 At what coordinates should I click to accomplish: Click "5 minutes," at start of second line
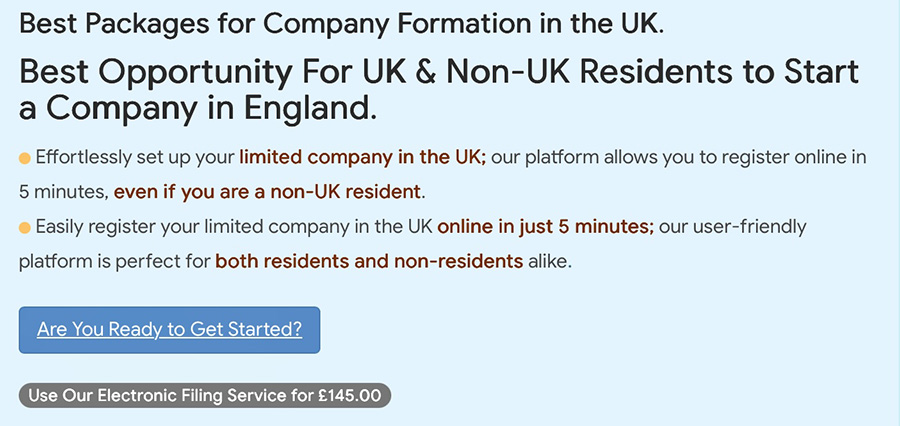coord(62,191)
